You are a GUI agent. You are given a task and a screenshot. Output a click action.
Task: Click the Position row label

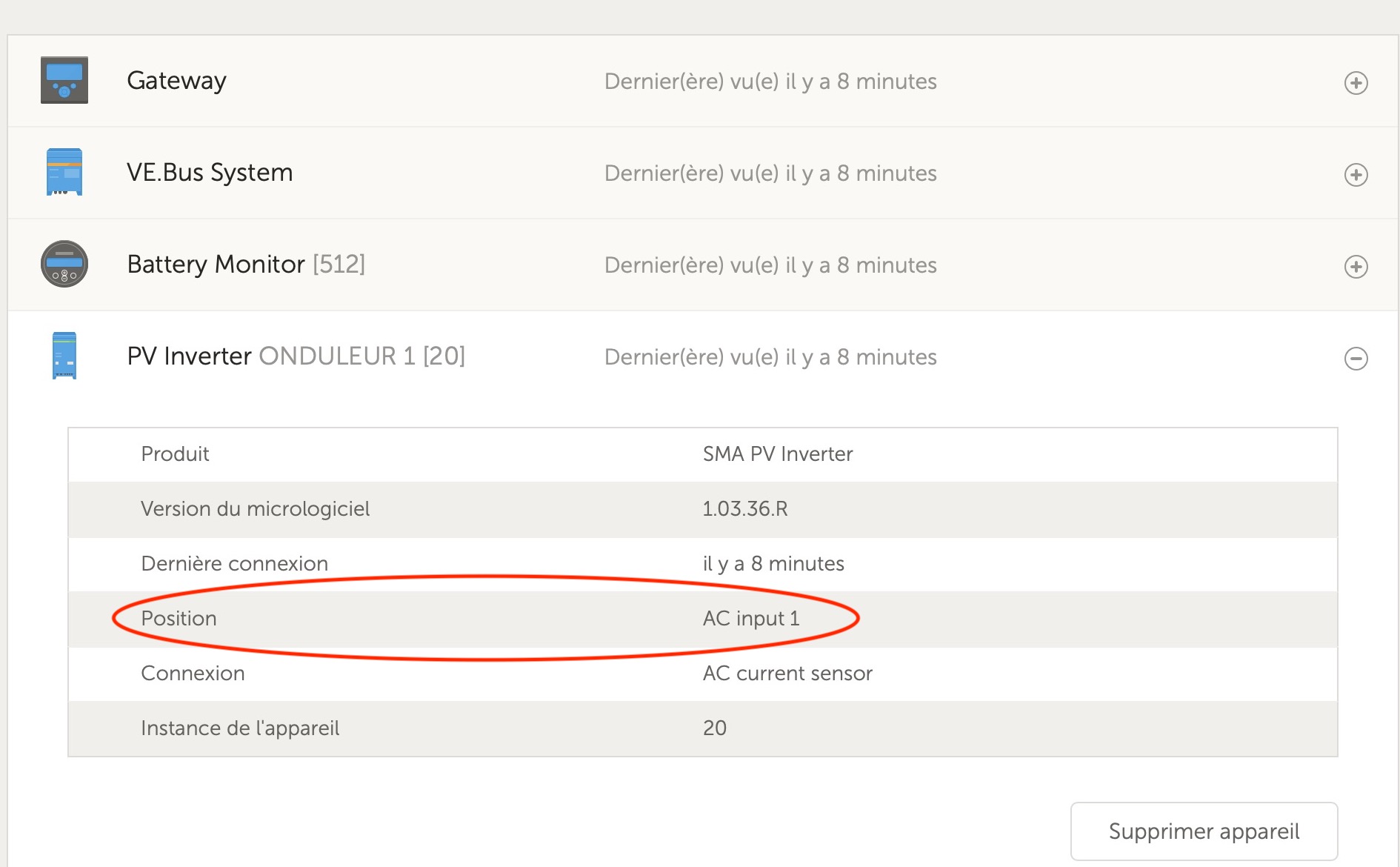tap(179, 618)
